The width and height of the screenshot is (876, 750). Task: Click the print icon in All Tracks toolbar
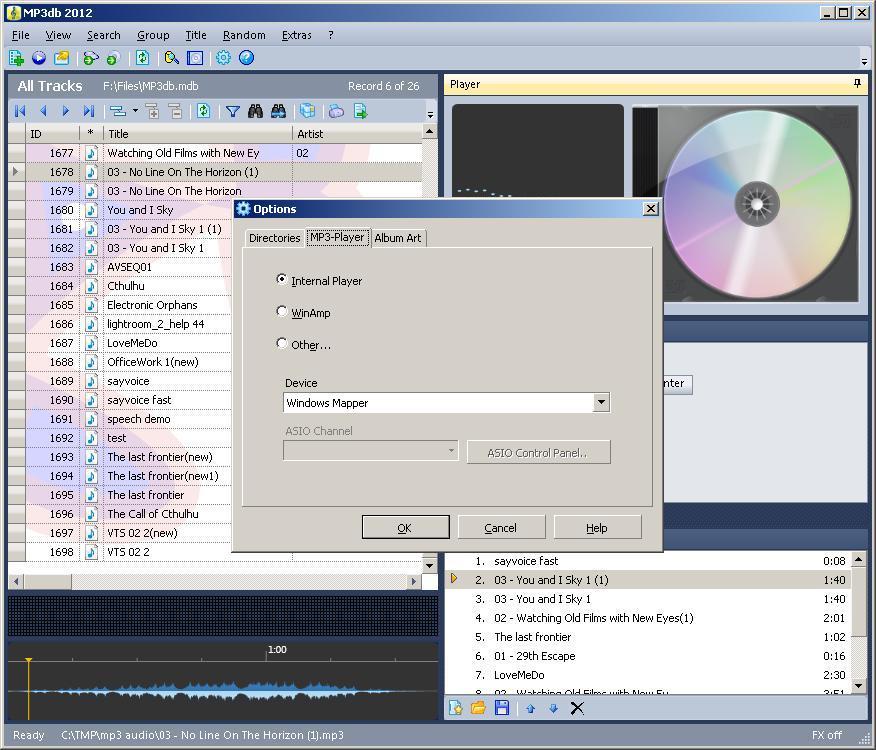pyautogui.click(x=336, y=112)
